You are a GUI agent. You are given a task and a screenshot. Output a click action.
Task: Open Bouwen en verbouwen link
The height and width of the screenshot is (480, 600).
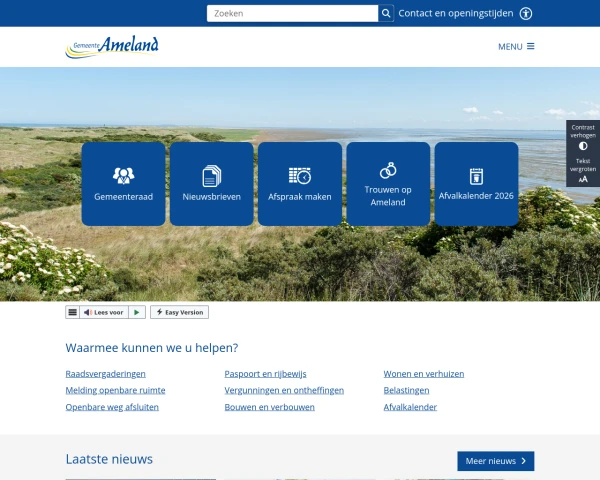pos(270,407)
